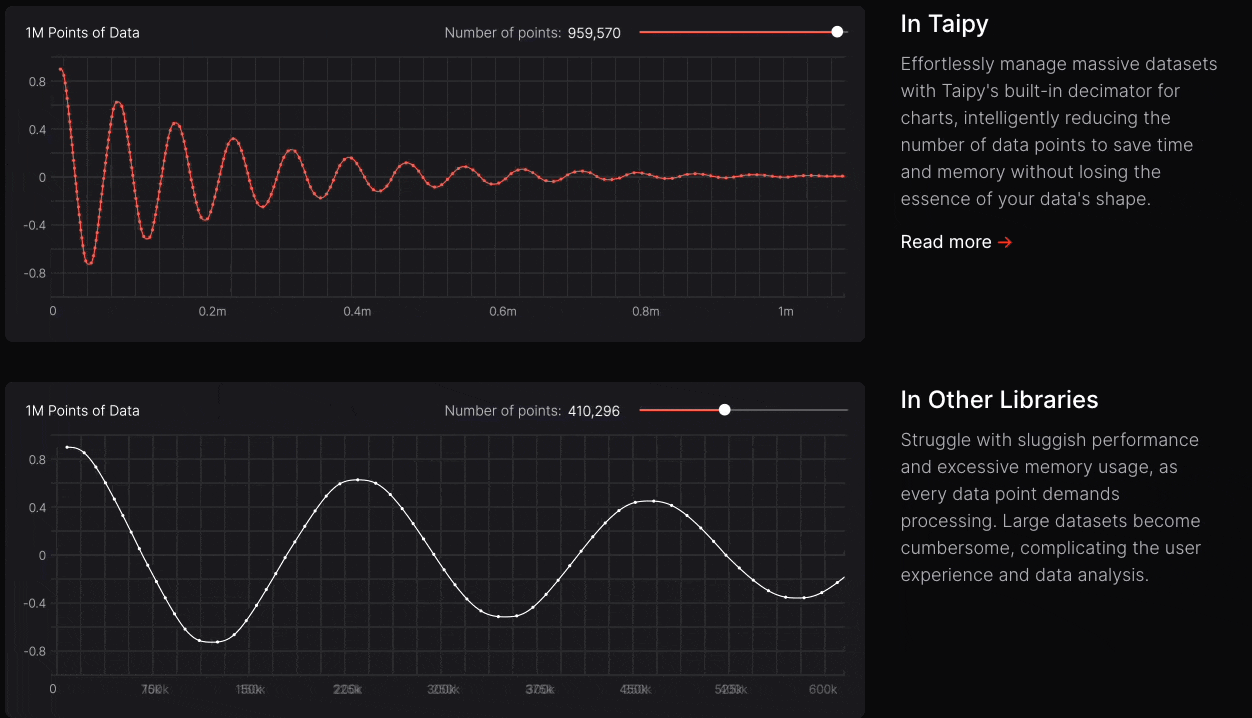The width and height of the screenshot is (1252, 718).
Task: Click the first peak of the red Taipy curve
Action: click(x=60, y=69)
